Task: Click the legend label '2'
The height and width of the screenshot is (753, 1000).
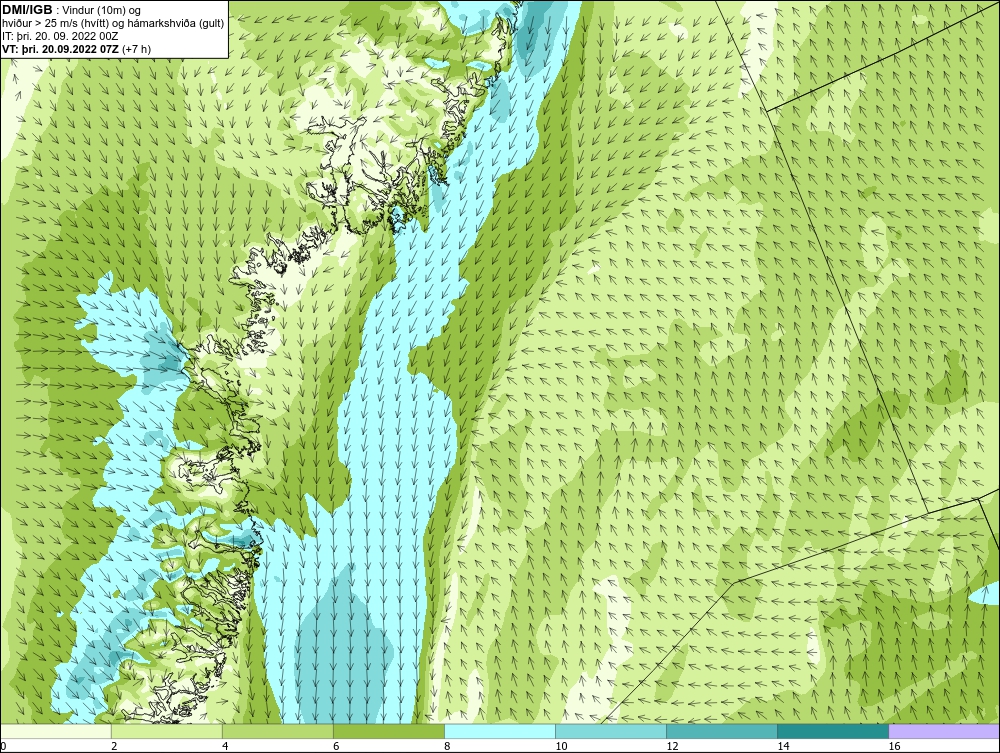Action: 114,747
